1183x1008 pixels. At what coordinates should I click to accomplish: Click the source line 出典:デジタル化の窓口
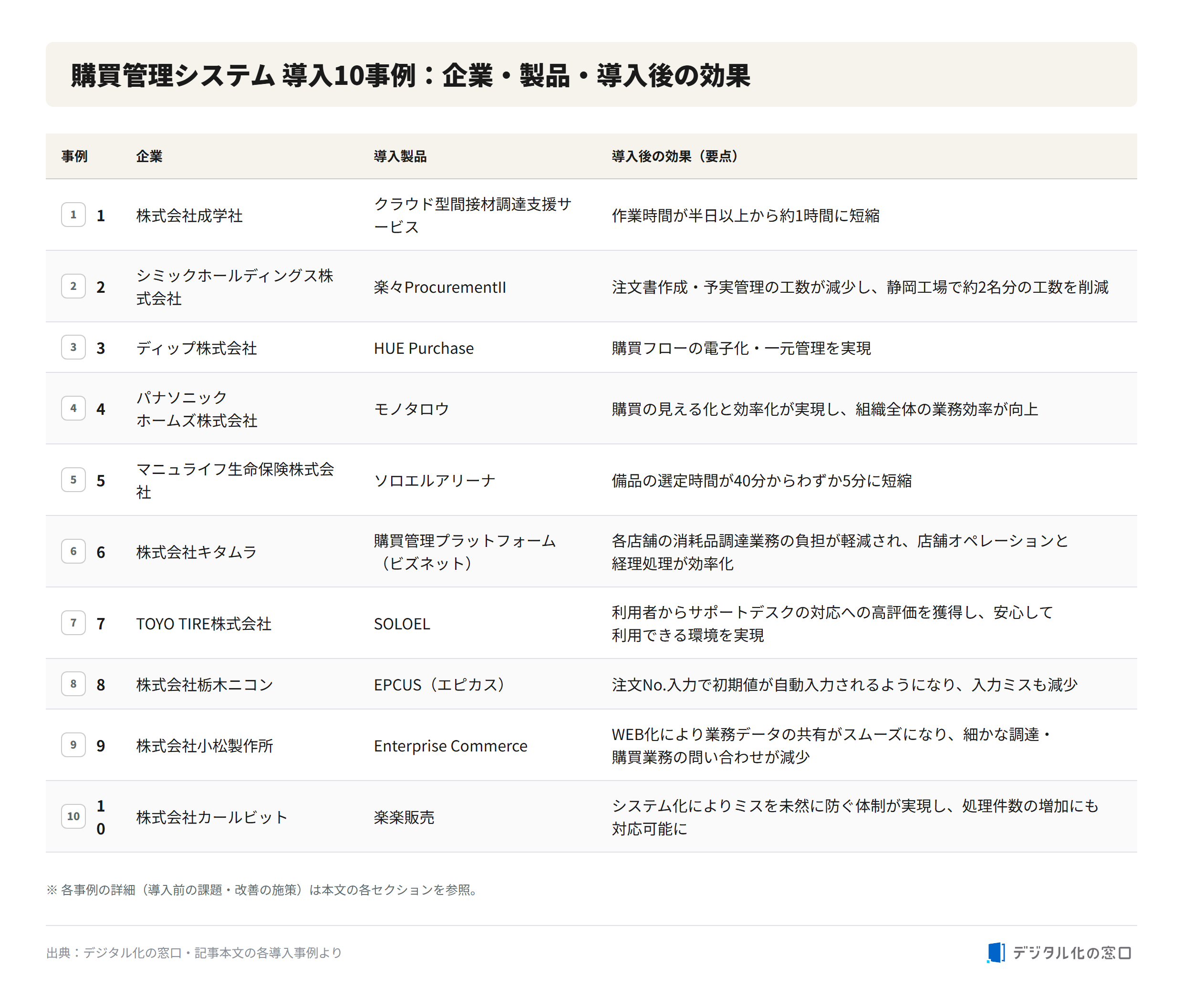[x=194, y=953]
